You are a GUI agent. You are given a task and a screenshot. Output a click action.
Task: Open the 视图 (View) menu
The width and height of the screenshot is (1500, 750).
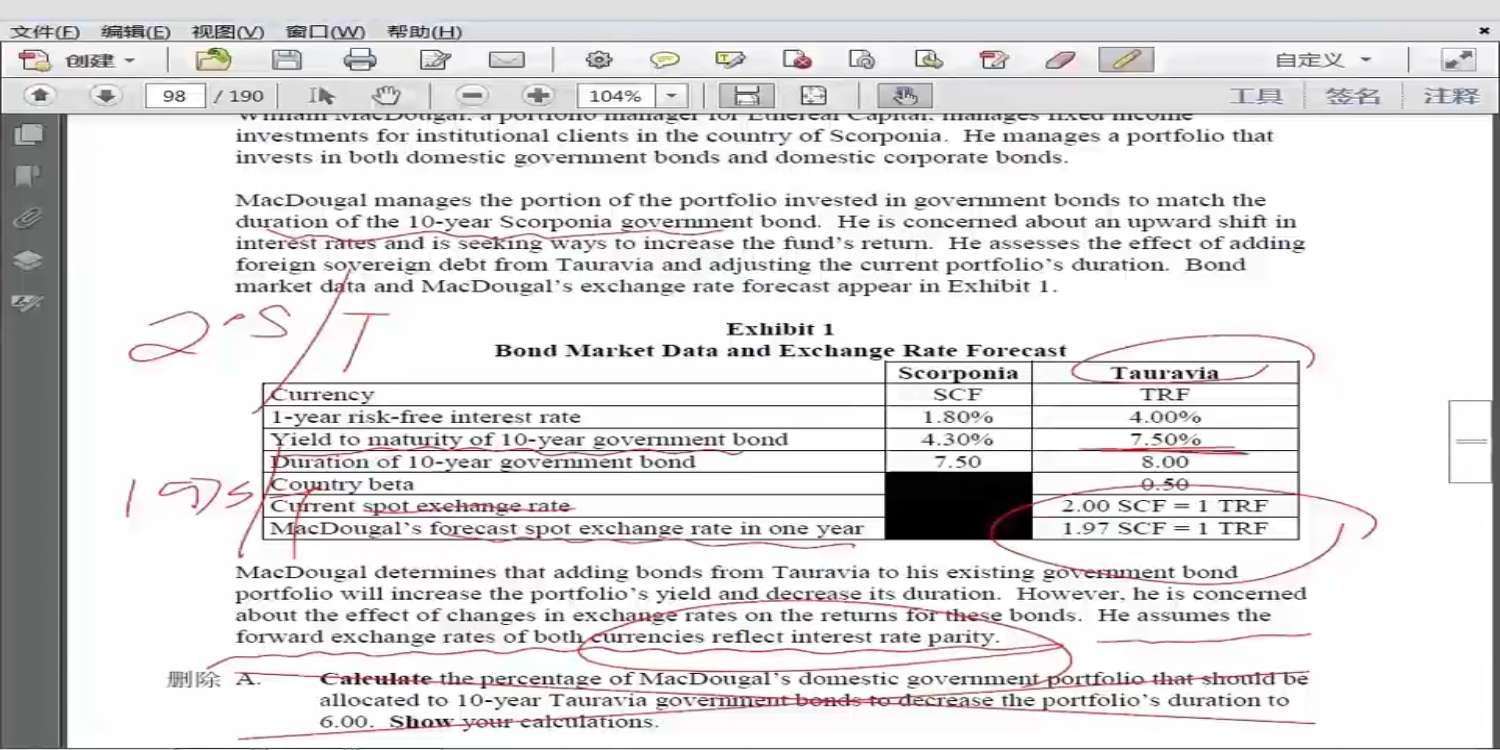pyautogui.click(x=228, y=32)
